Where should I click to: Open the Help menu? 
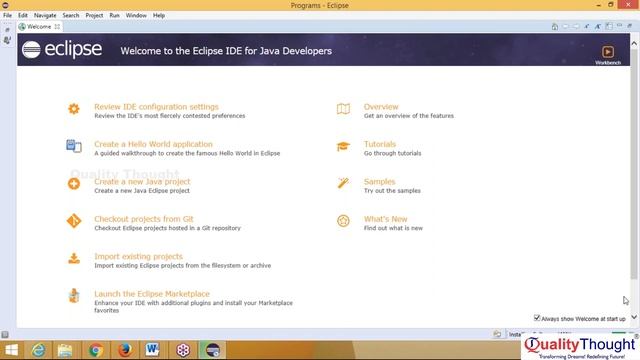click(159, 16)
